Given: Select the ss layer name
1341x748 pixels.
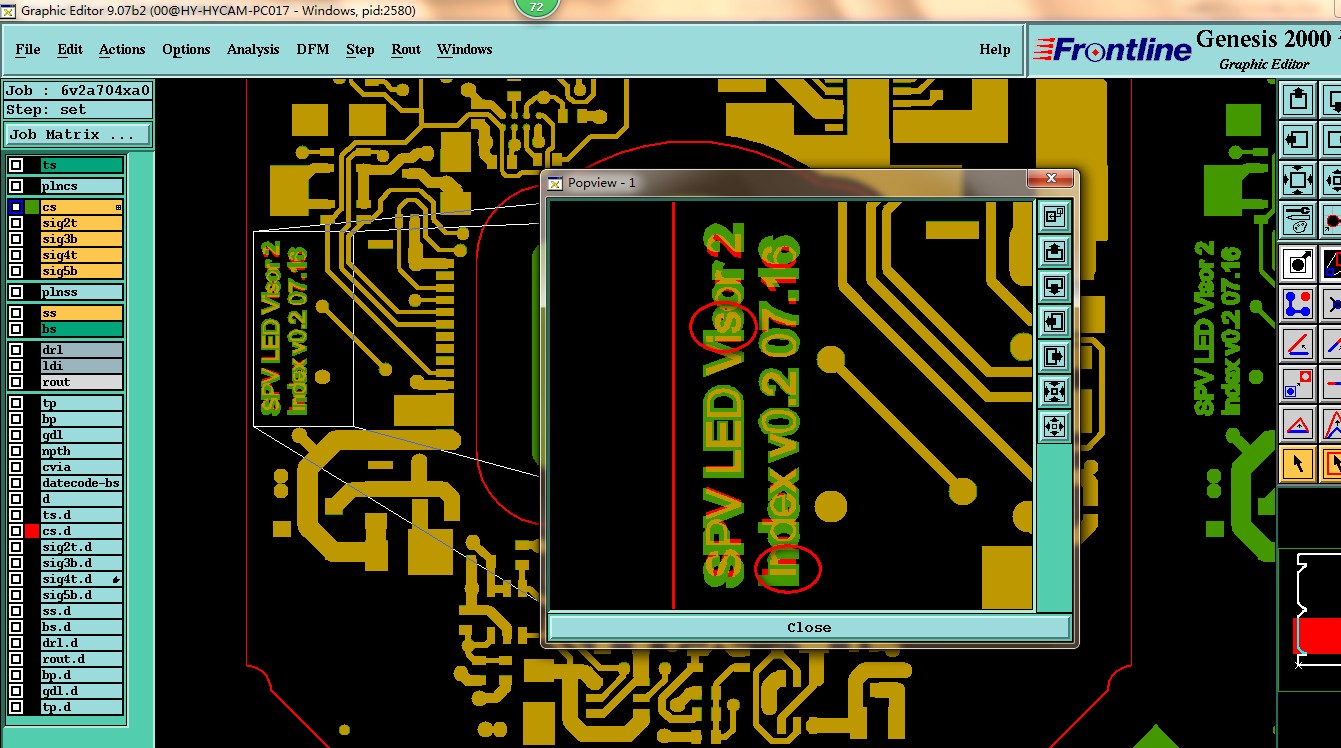Looking at the screenshot, I should point(81,313).
